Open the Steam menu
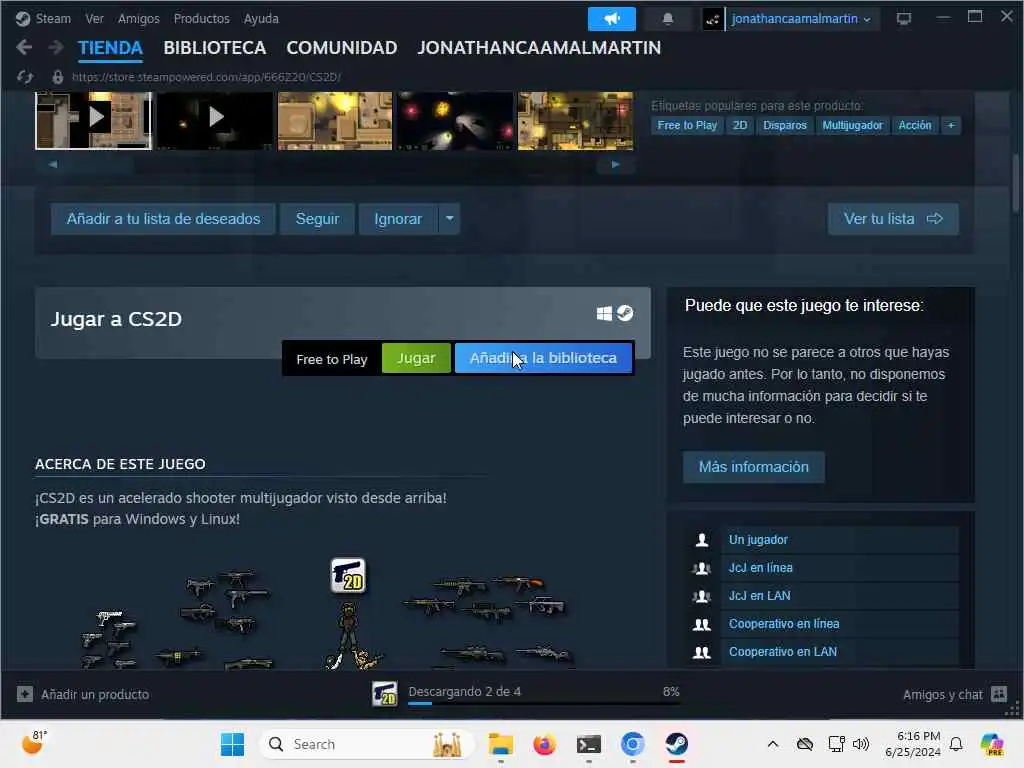 click(x=53, y=18)
